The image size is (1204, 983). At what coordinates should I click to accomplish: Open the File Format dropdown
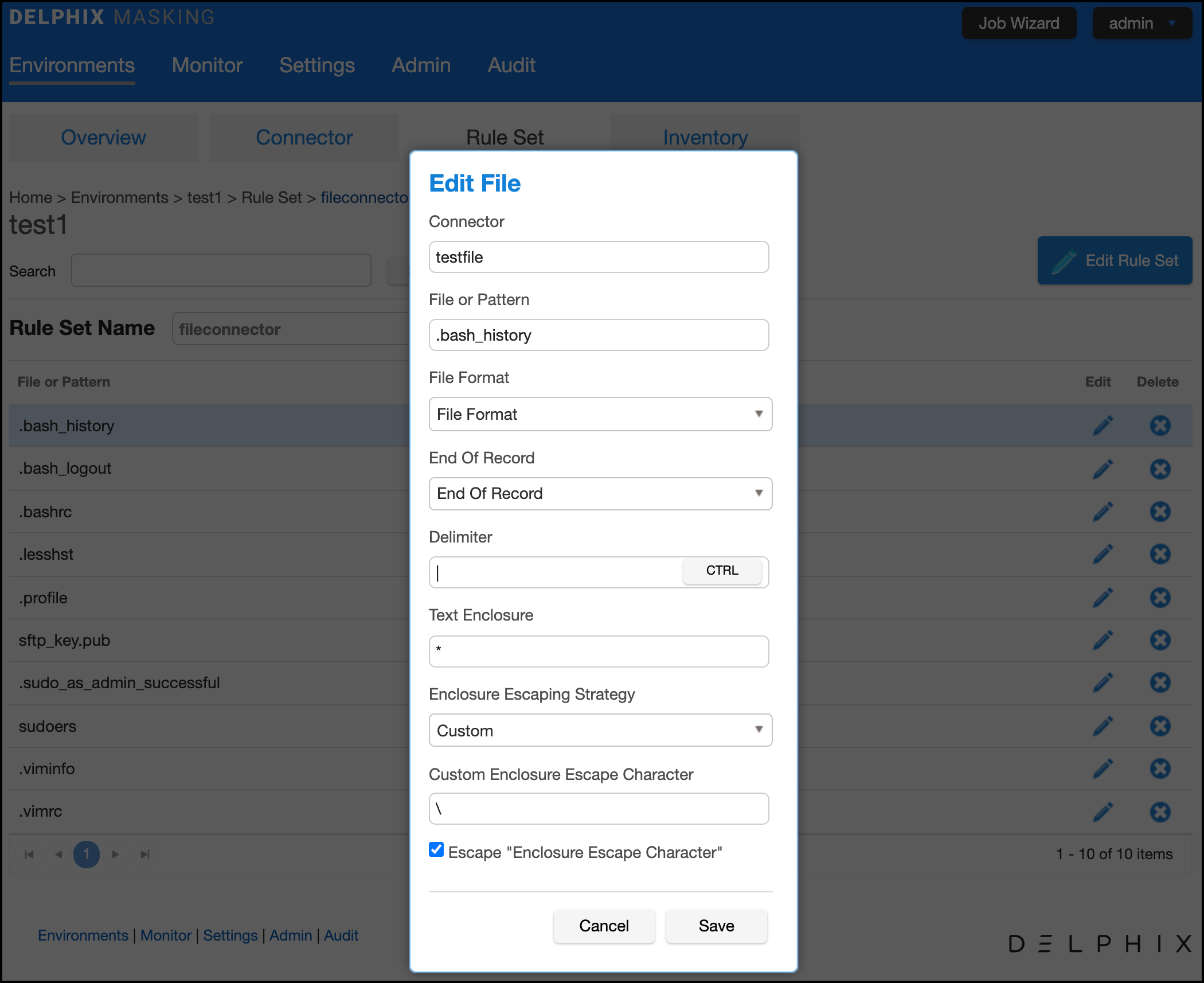click(x=600, y=414)
